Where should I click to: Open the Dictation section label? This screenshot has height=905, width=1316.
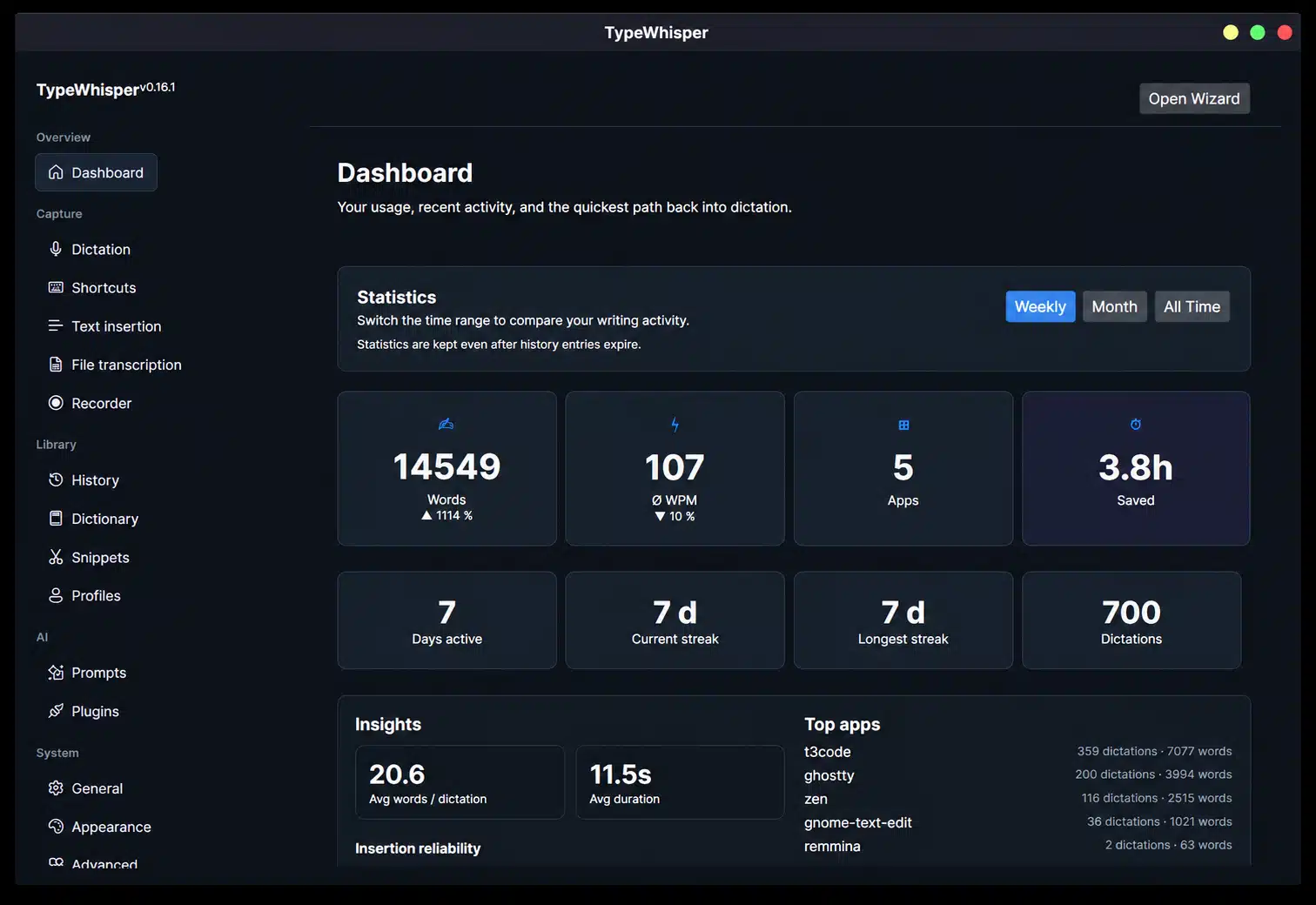[x=101, y=249]
